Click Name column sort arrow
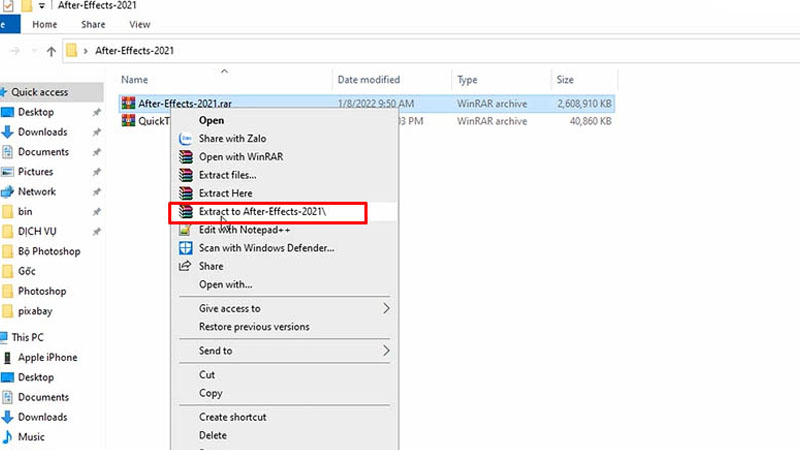The image size is (800, 450). (224, 71)
